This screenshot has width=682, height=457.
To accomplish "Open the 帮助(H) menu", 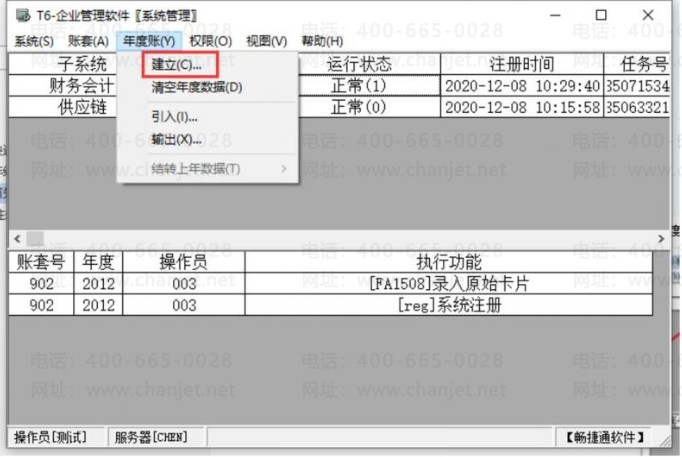I will click(322, 41).
